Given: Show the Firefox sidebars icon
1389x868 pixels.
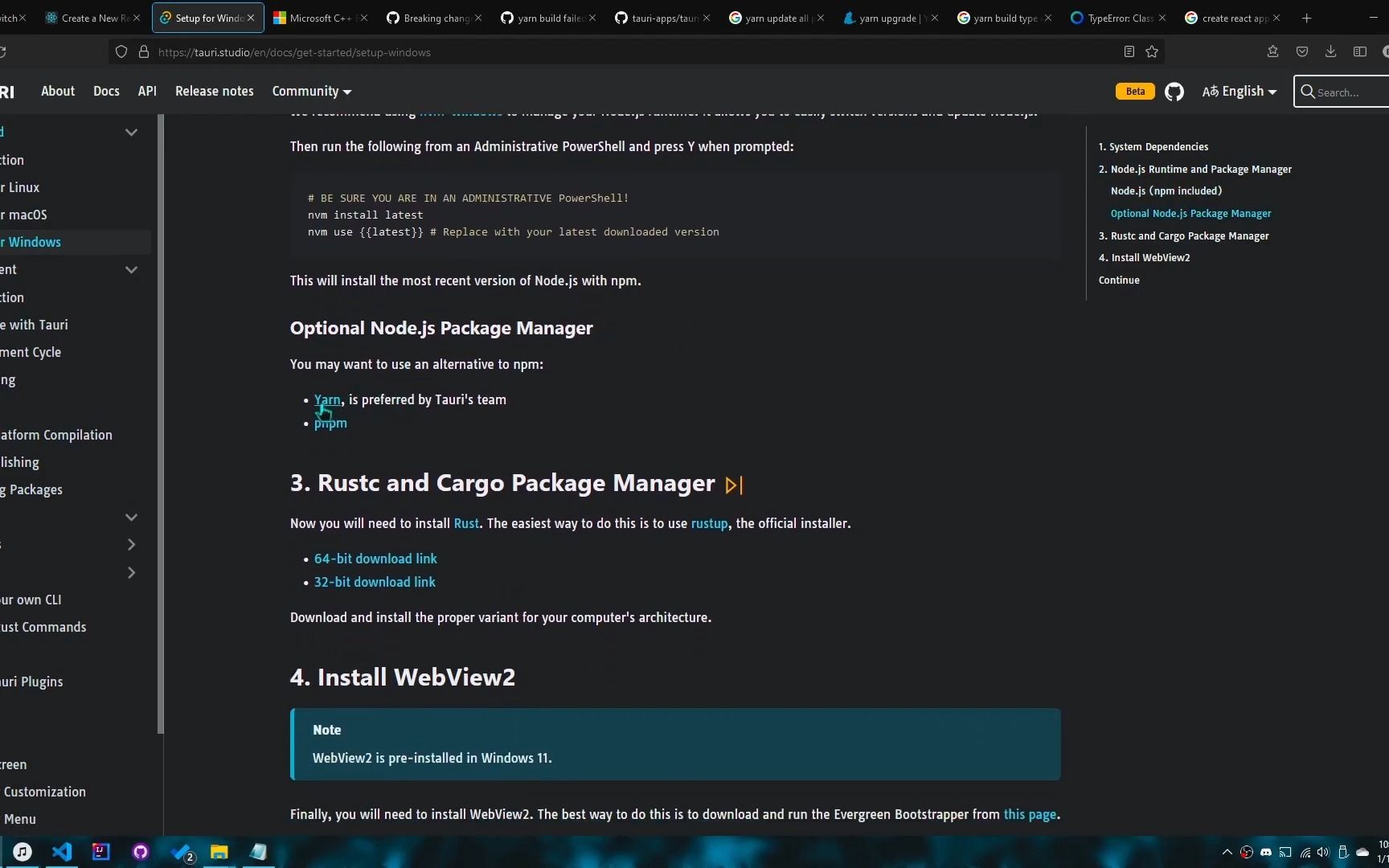Looking at the screenshot, I should [x=1360, y=52].
